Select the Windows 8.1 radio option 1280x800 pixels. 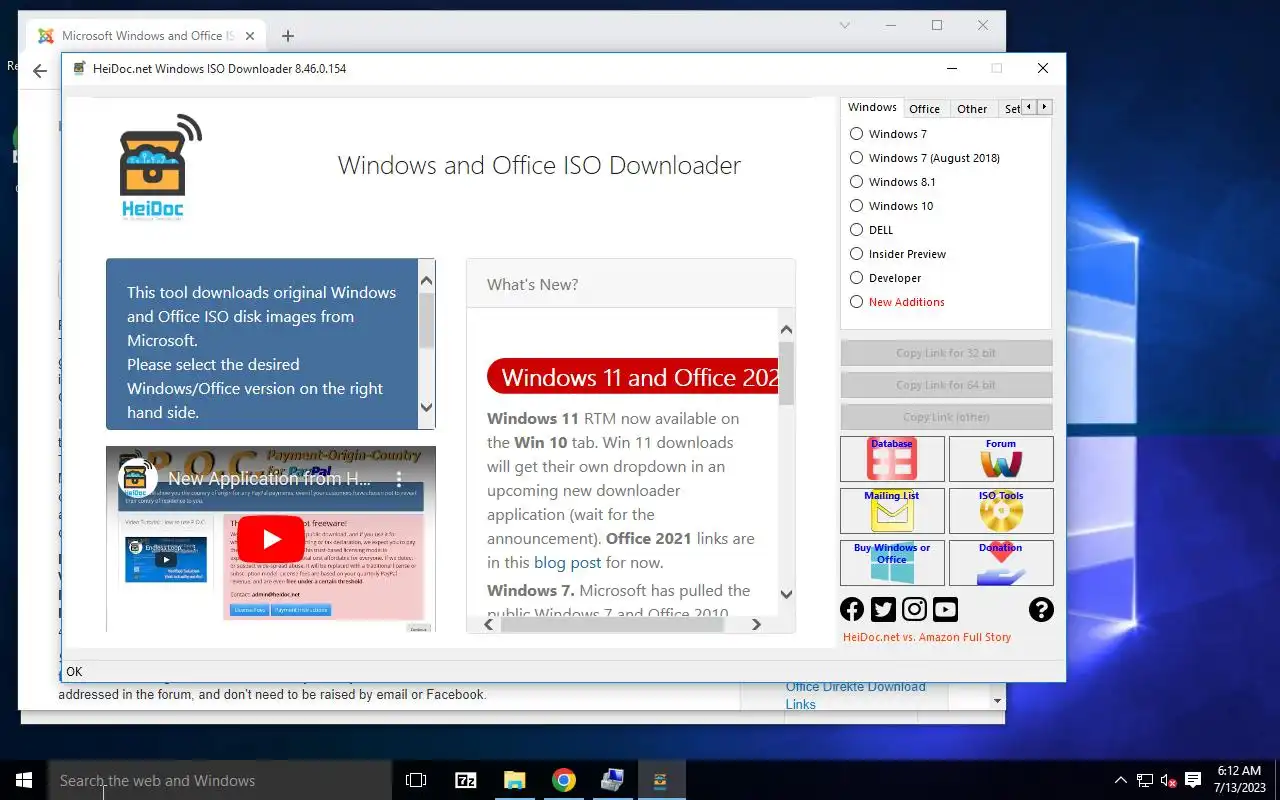pos(892,182)
